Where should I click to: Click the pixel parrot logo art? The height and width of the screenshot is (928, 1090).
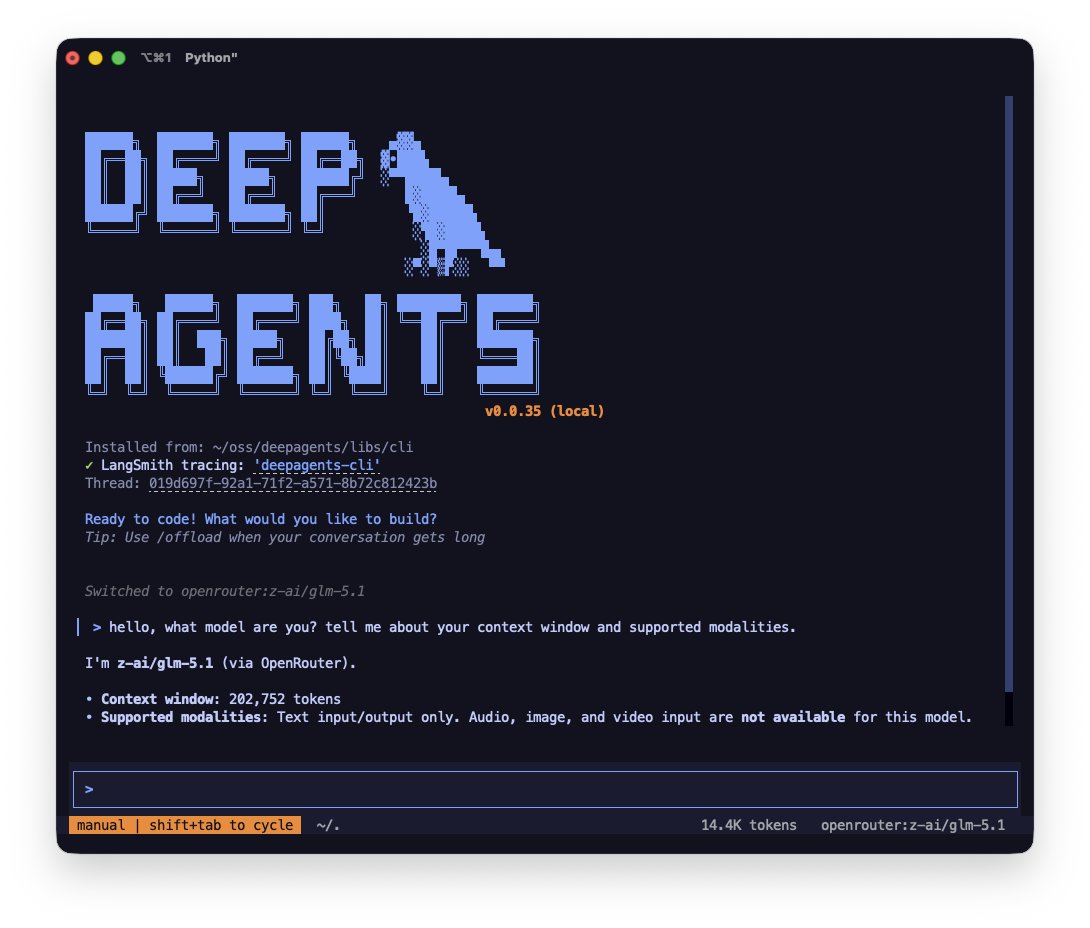[441, 204]
